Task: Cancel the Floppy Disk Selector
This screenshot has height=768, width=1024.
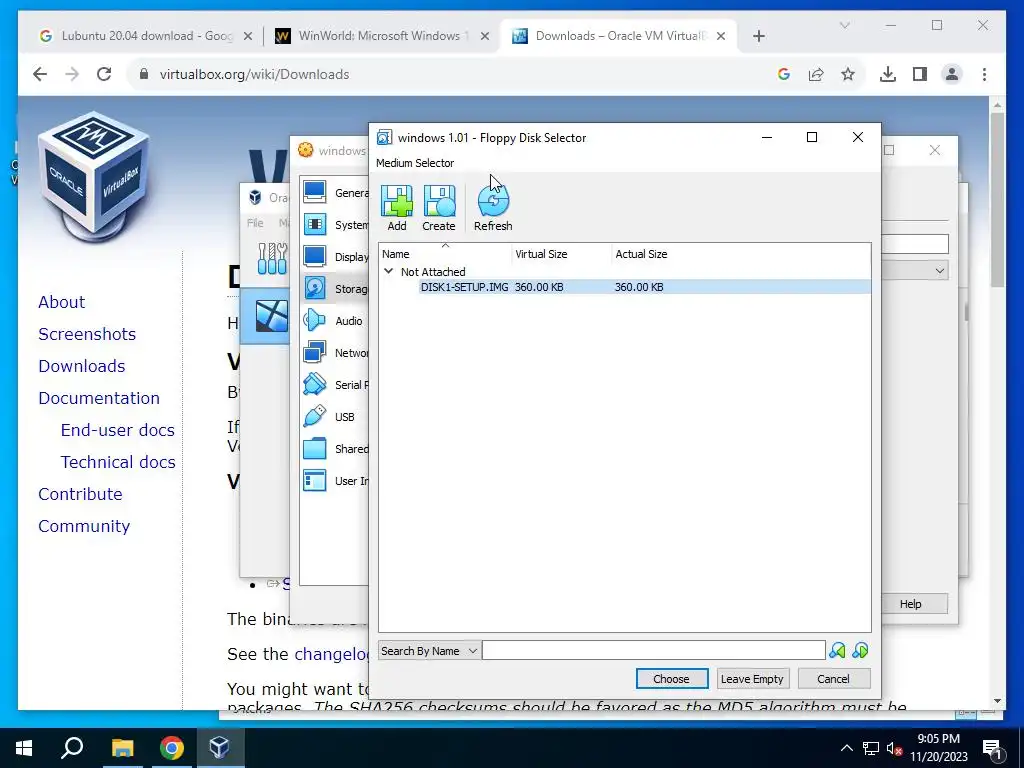Action: pyautogui.click(x=833, y=679)
